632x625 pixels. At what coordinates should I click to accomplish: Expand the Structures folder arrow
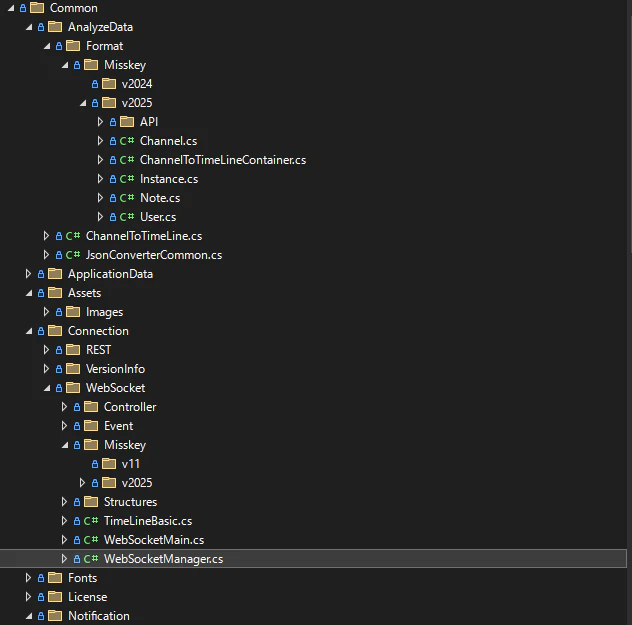pyautogui.click(x=64, y=502)
